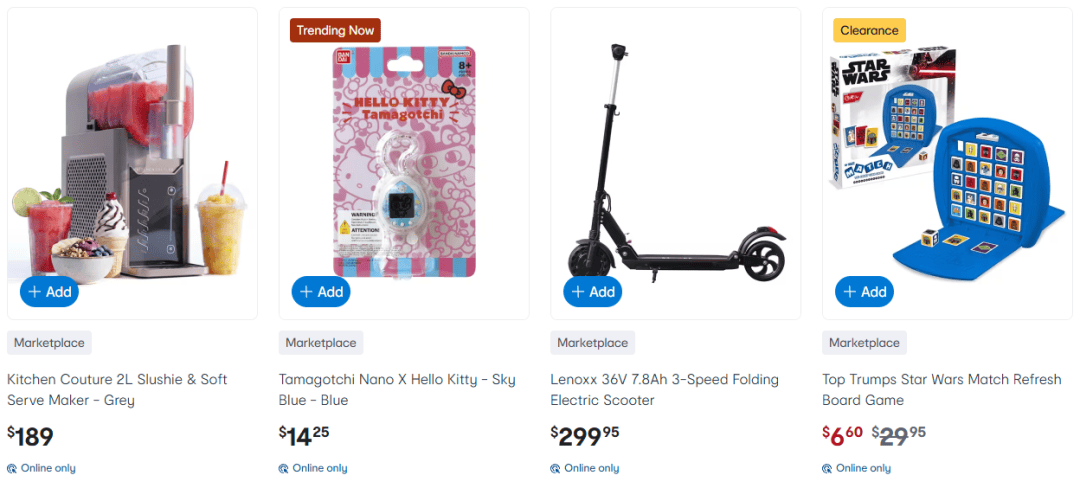Add Top Trumps Star Wars game to cart
Screen dimensions: 1080x501
click(x=865, y=292)
